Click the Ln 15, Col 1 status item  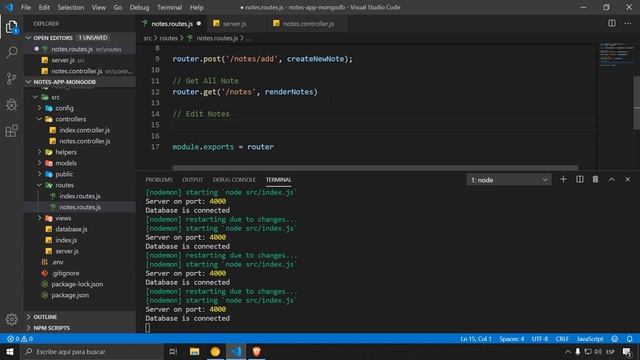click(x=476, y=339)
